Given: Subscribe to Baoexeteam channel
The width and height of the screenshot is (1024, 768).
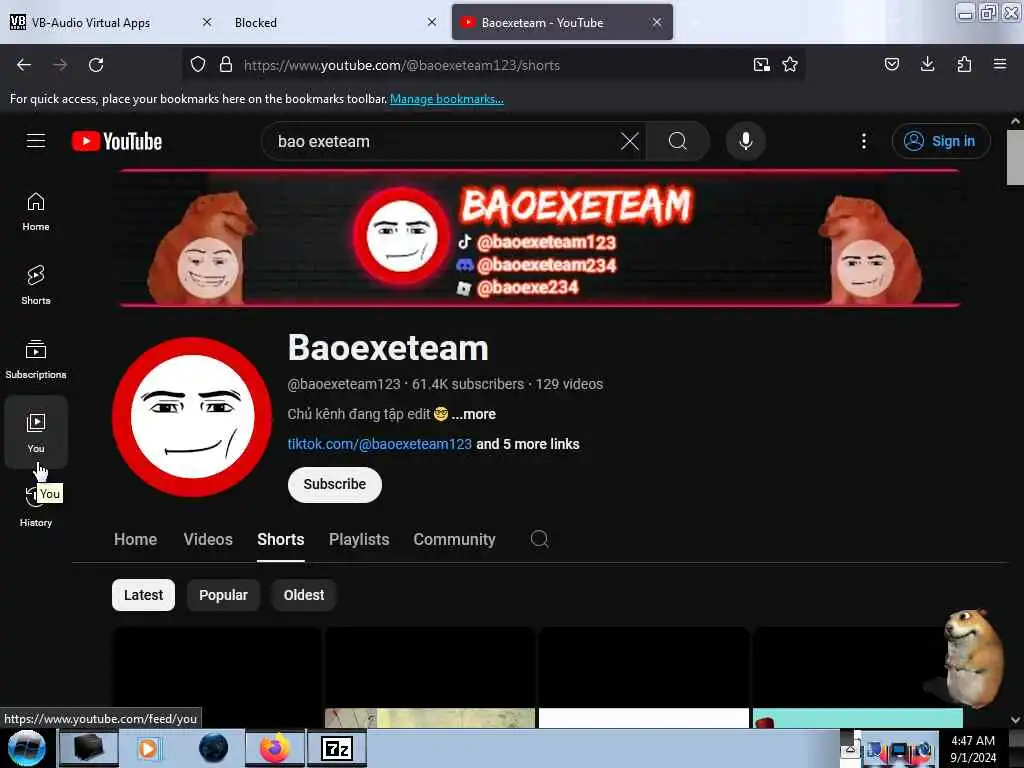Looking at the screenshot, I should (335, 485).
